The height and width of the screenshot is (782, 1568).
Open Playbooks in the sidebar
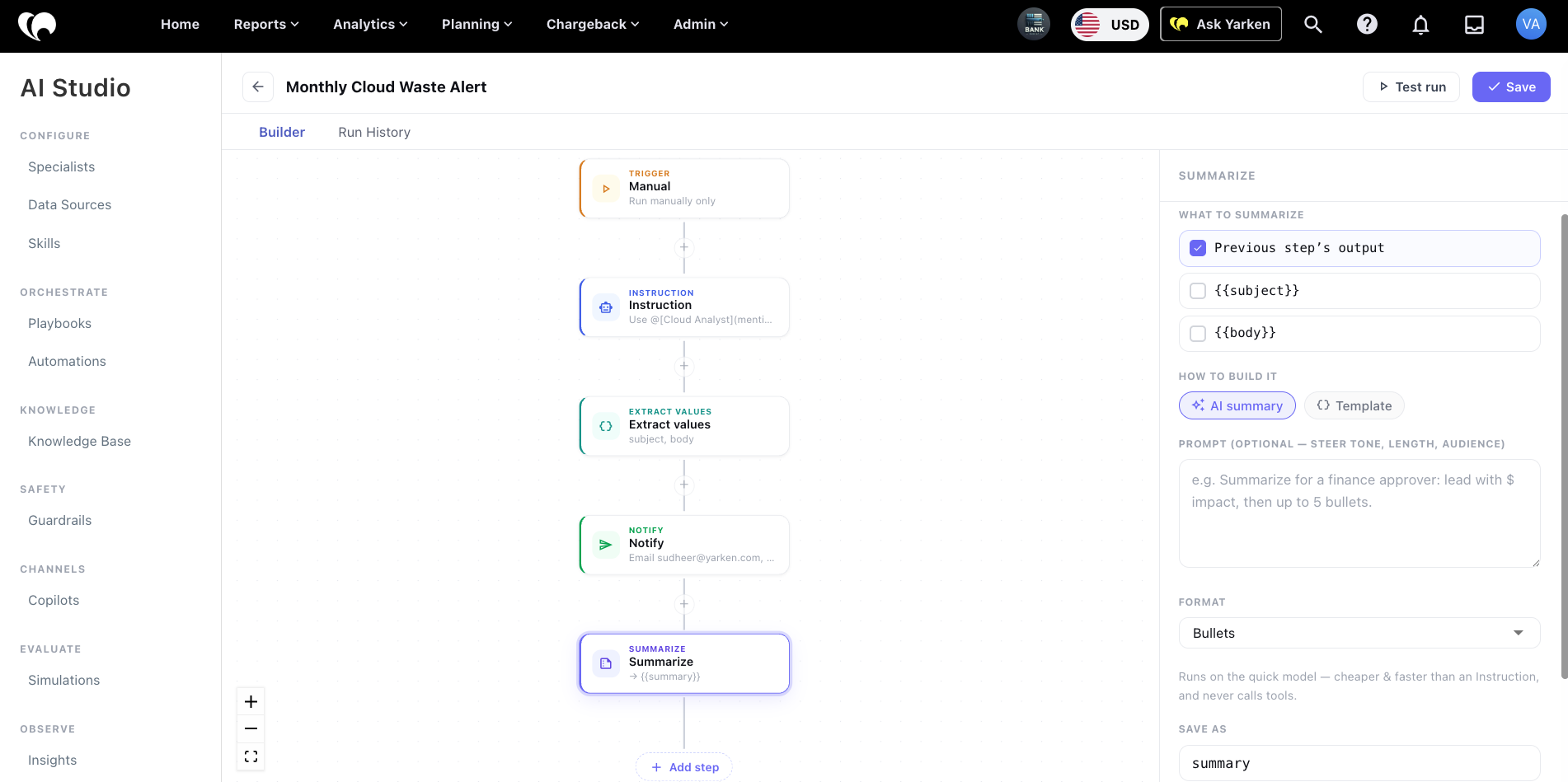[x=60, y=323]
